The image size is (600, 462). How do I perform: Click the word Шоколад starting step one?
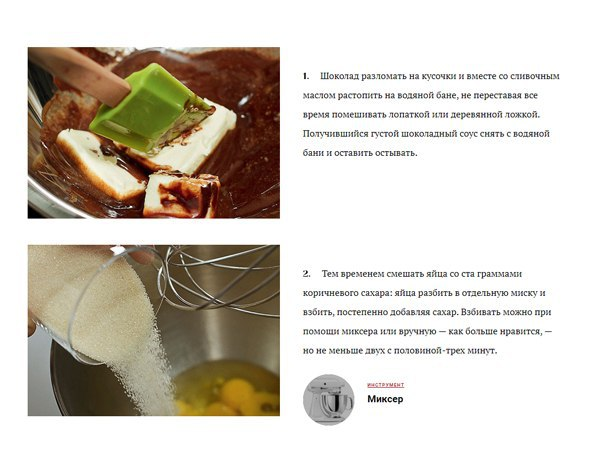pos(339,76)
